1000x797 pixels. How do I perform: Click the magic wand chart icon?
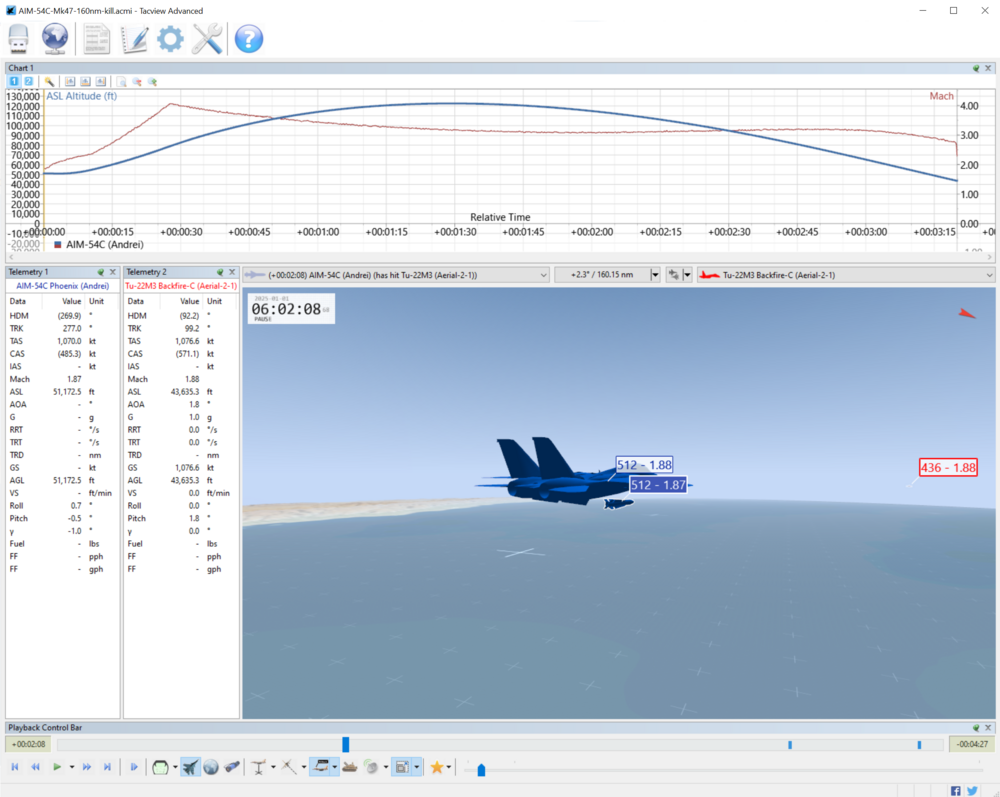(x=49, y=82)
